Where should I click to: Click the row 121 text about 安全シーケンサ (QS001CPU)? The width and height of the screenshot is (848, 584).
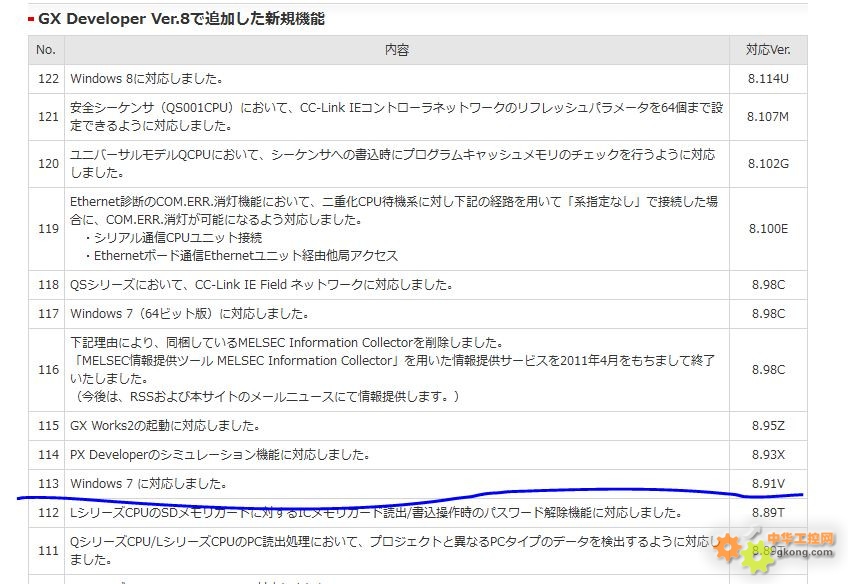click(x=396, y=117)
